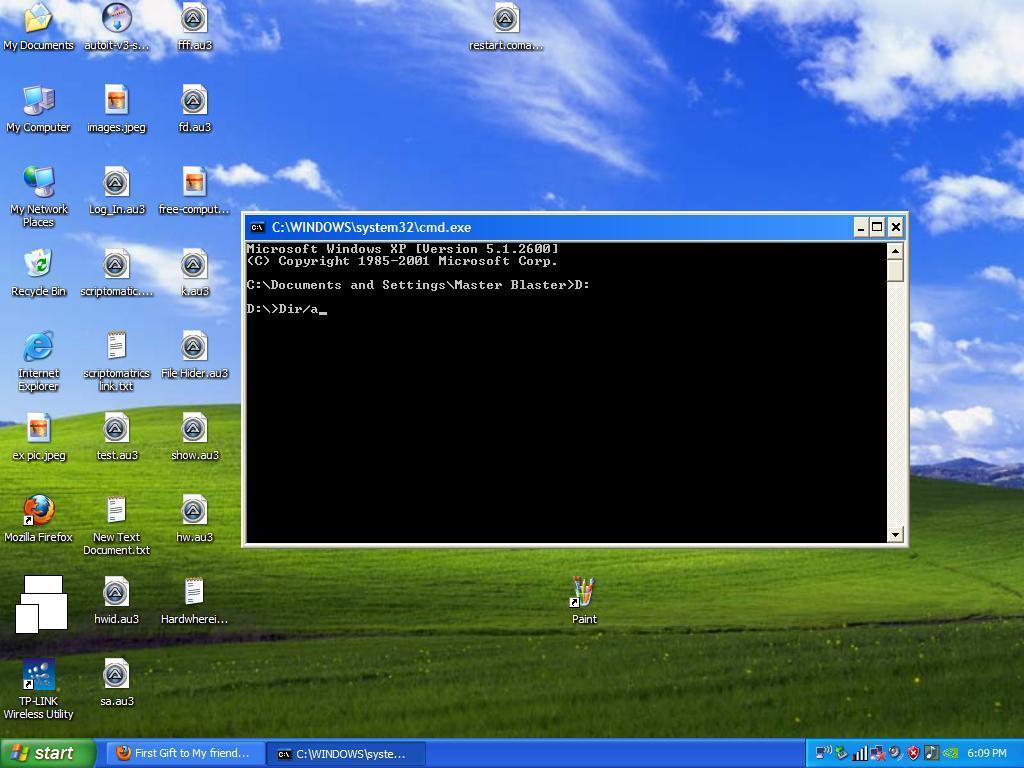The width and height of the screenshot is (1024, 768).
Task: Open the red security shield alert tray icon
Action: [x=913, y=753]
